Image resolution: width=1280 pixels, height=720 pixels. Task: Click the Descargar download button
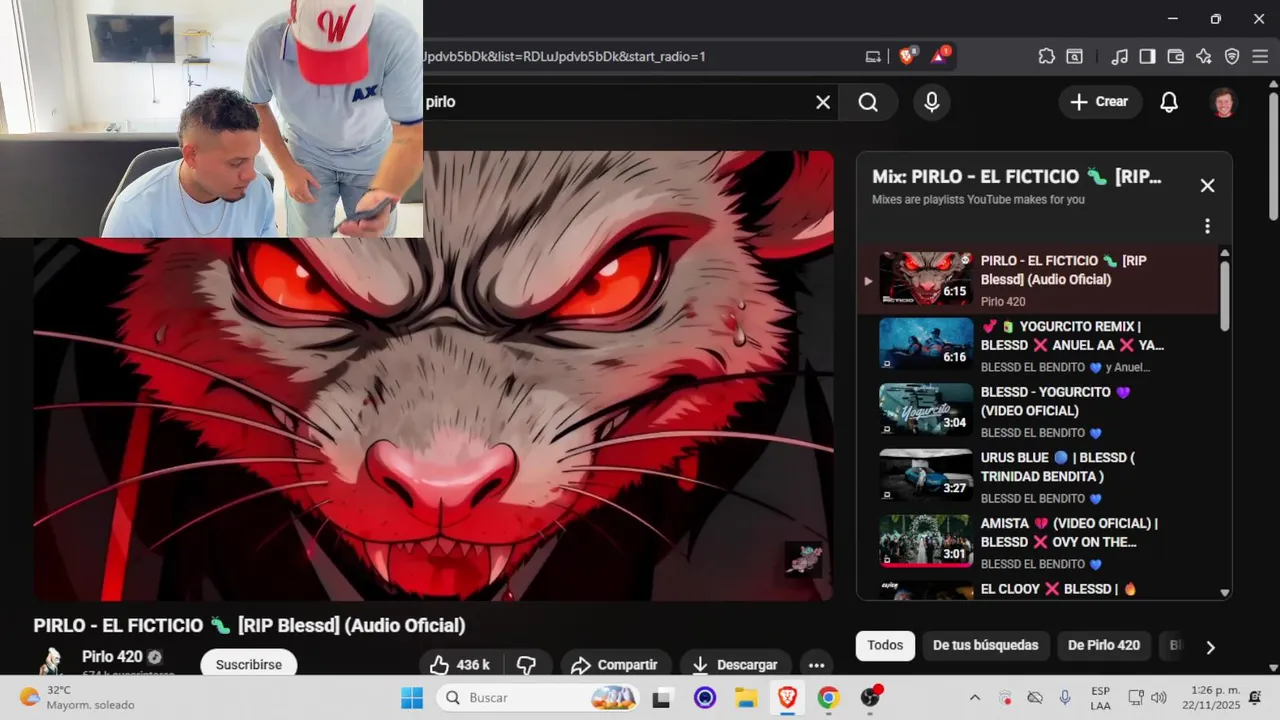[735, 665]
